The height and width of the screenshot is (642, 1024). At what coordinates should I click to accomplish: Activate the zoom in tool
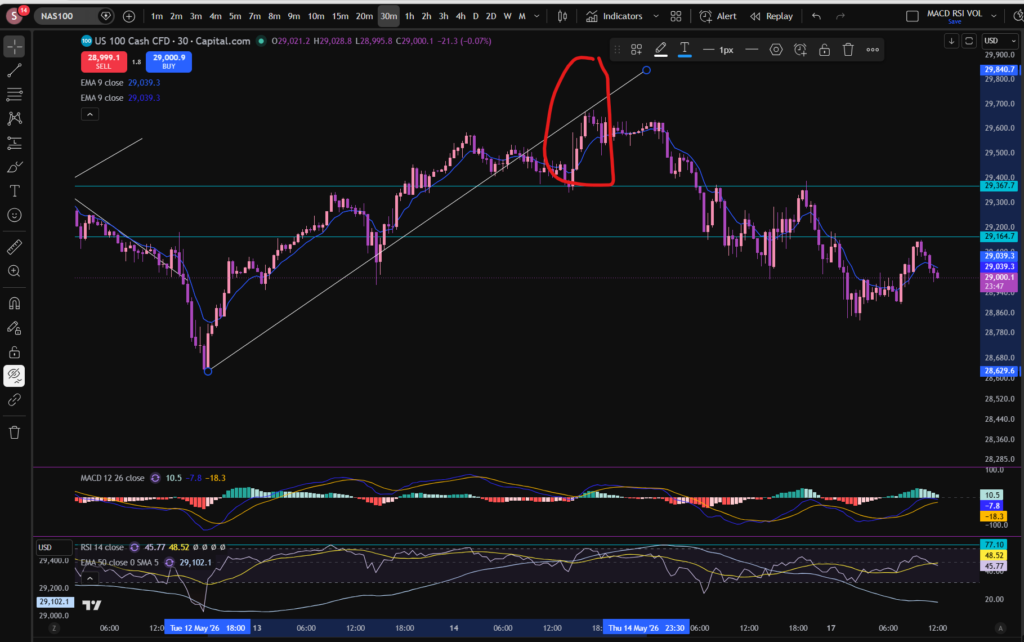14,271
